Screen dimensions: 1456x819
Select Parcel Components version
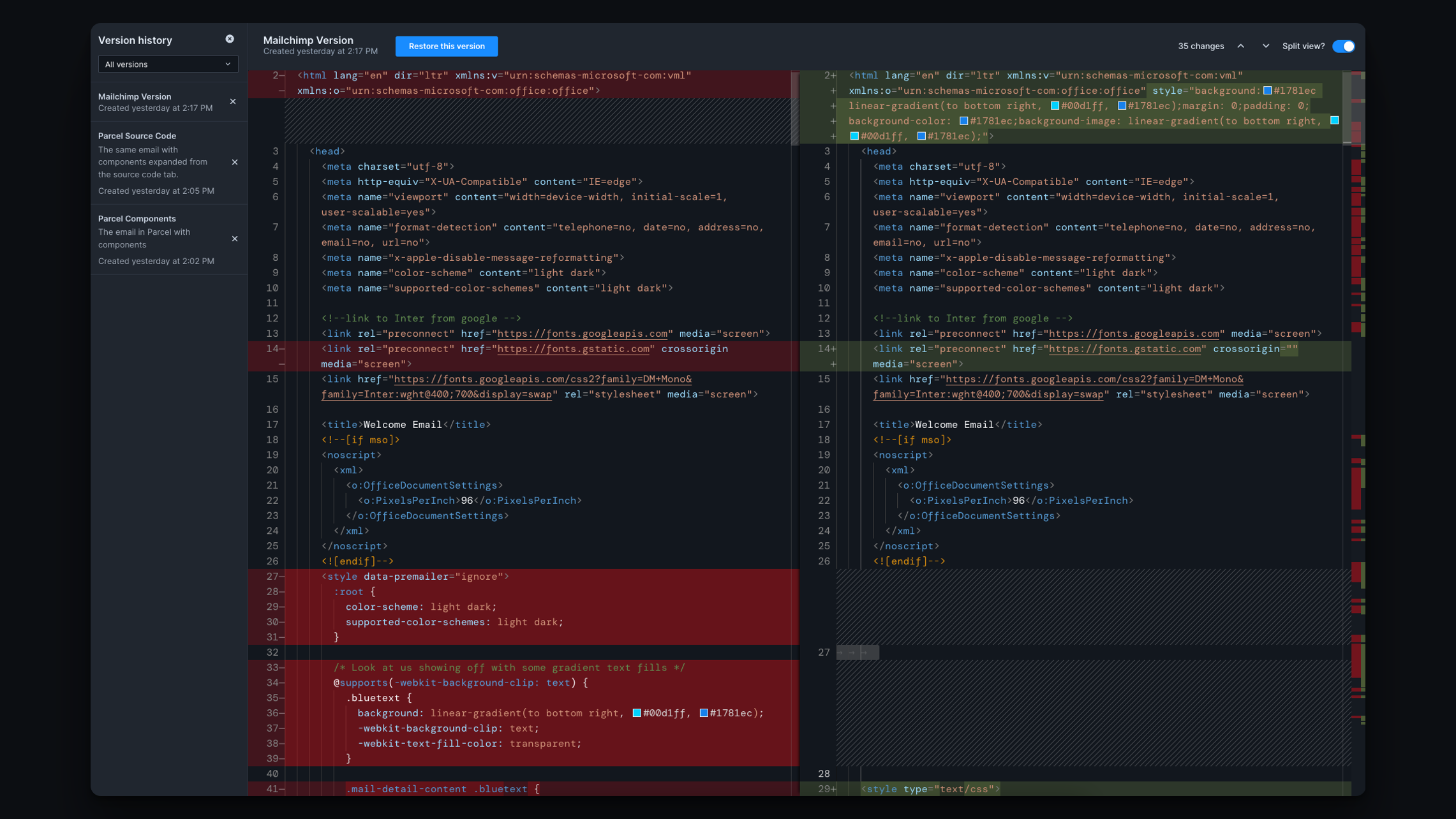point(137,219)
